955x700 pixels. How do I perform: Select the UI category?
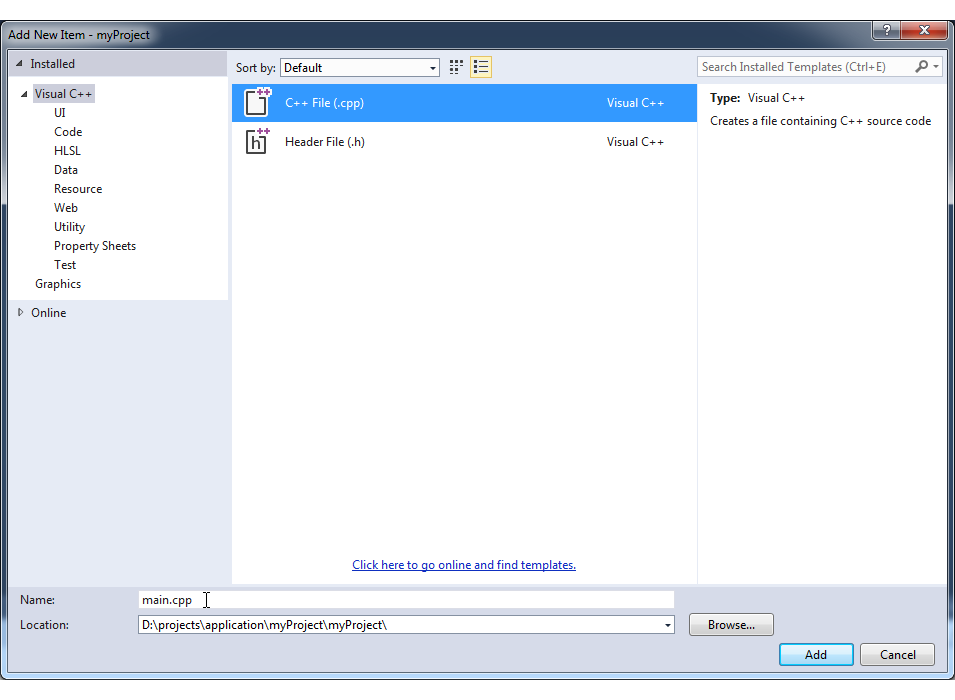60,113
